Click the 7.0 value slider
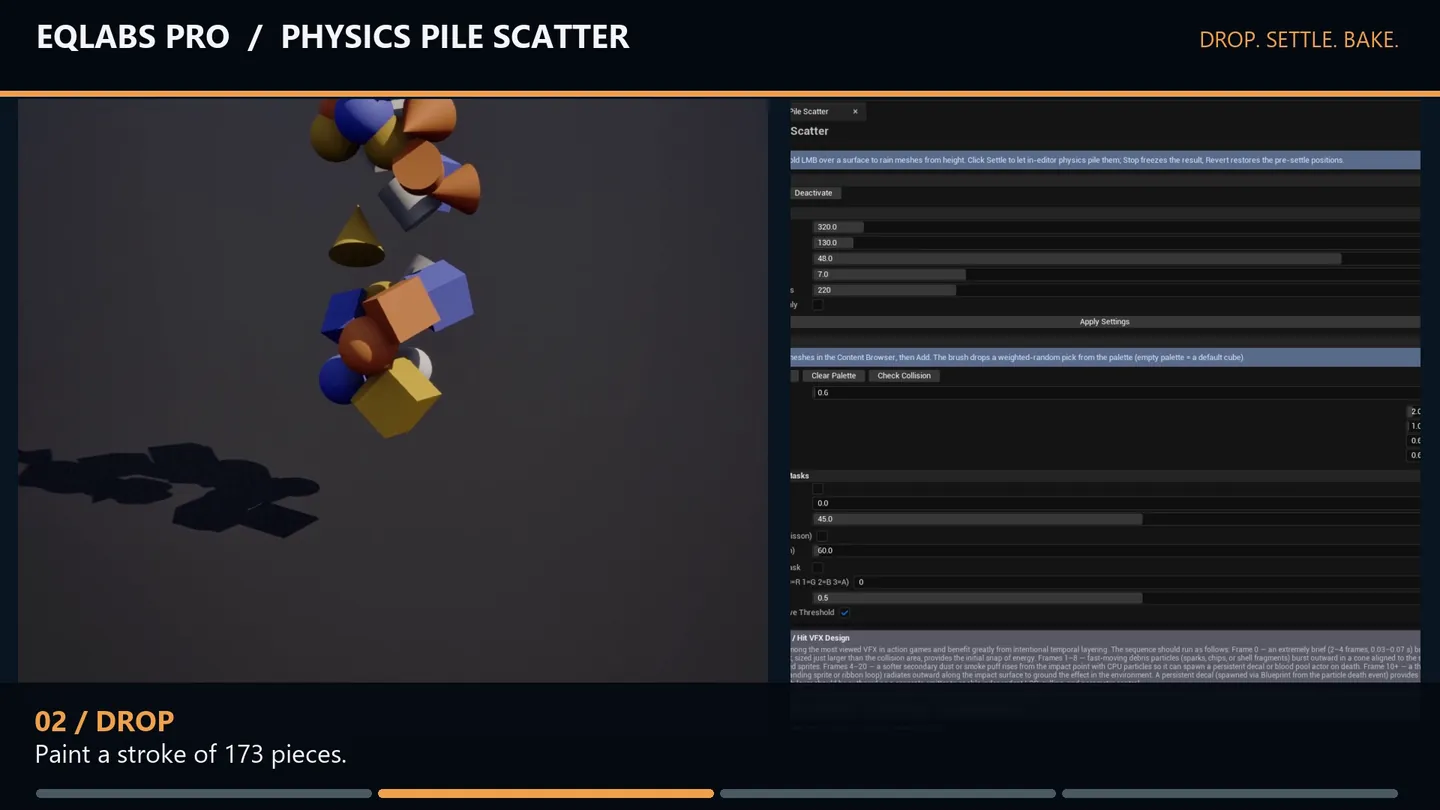Viewport: 1440px width, 810px height. (x=1117, y=274)
